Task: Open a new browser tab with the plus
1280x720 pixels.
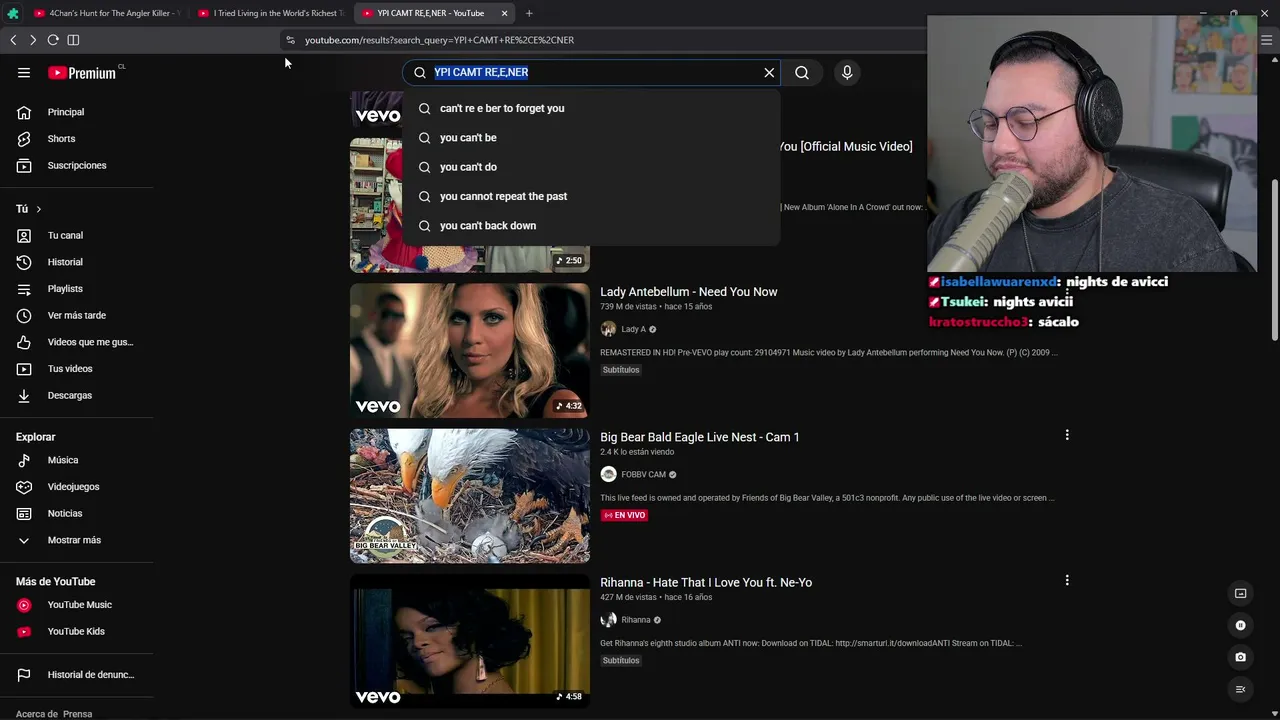Action: pyautogui.click(x=529, y=13)
